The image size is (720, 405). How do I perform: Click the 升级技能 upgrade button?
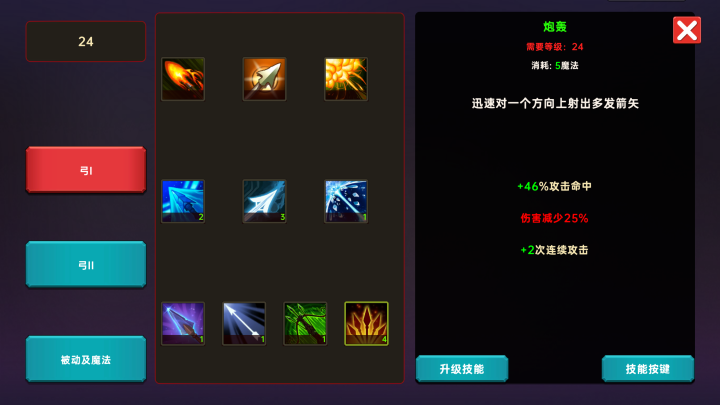tap(462, 369)
